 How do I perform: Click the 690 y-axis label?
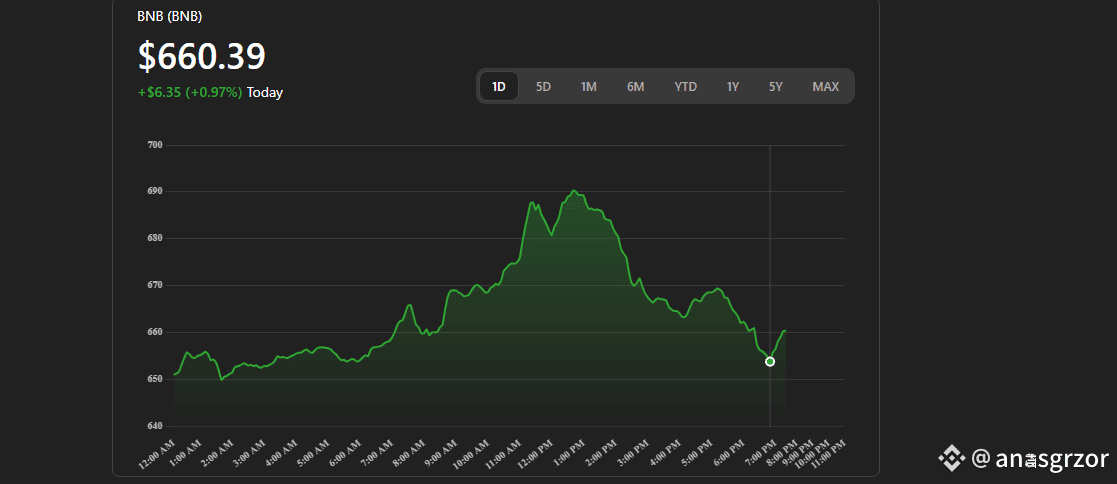click(155, 192)
